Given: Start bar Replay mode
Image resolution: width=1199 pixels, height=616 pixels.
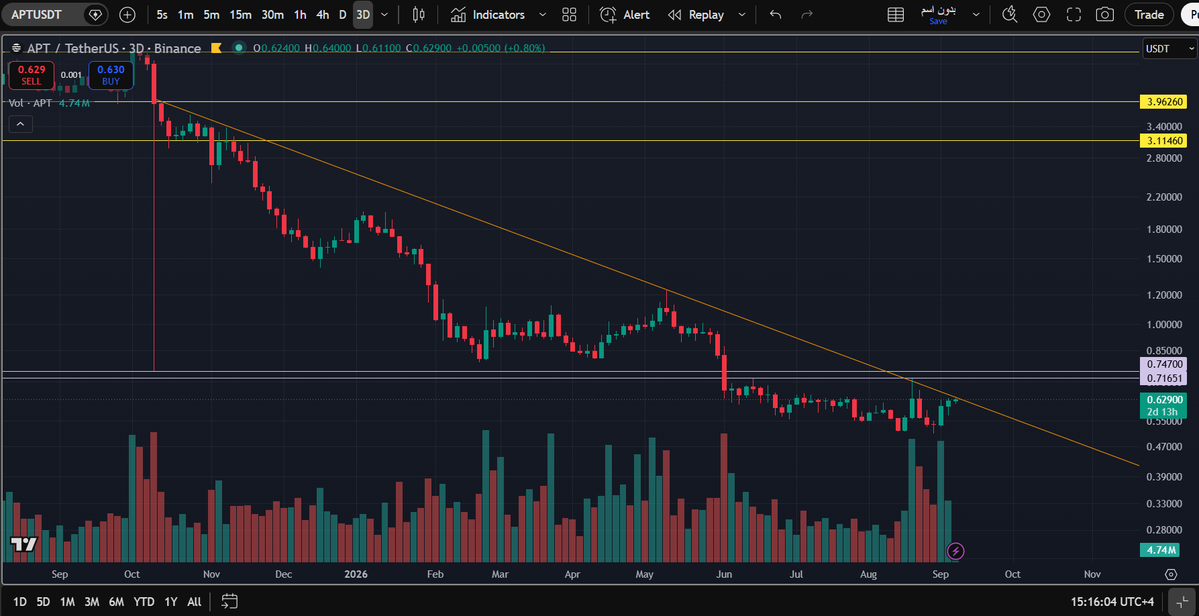Looking at the screenshot, I should 696,15.
